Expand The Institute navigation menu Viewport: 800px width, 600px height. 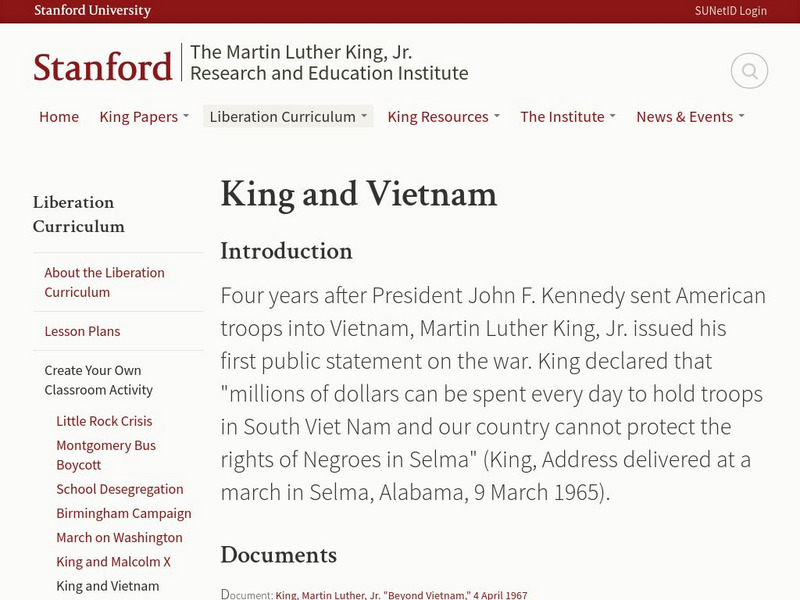point(568,117)
